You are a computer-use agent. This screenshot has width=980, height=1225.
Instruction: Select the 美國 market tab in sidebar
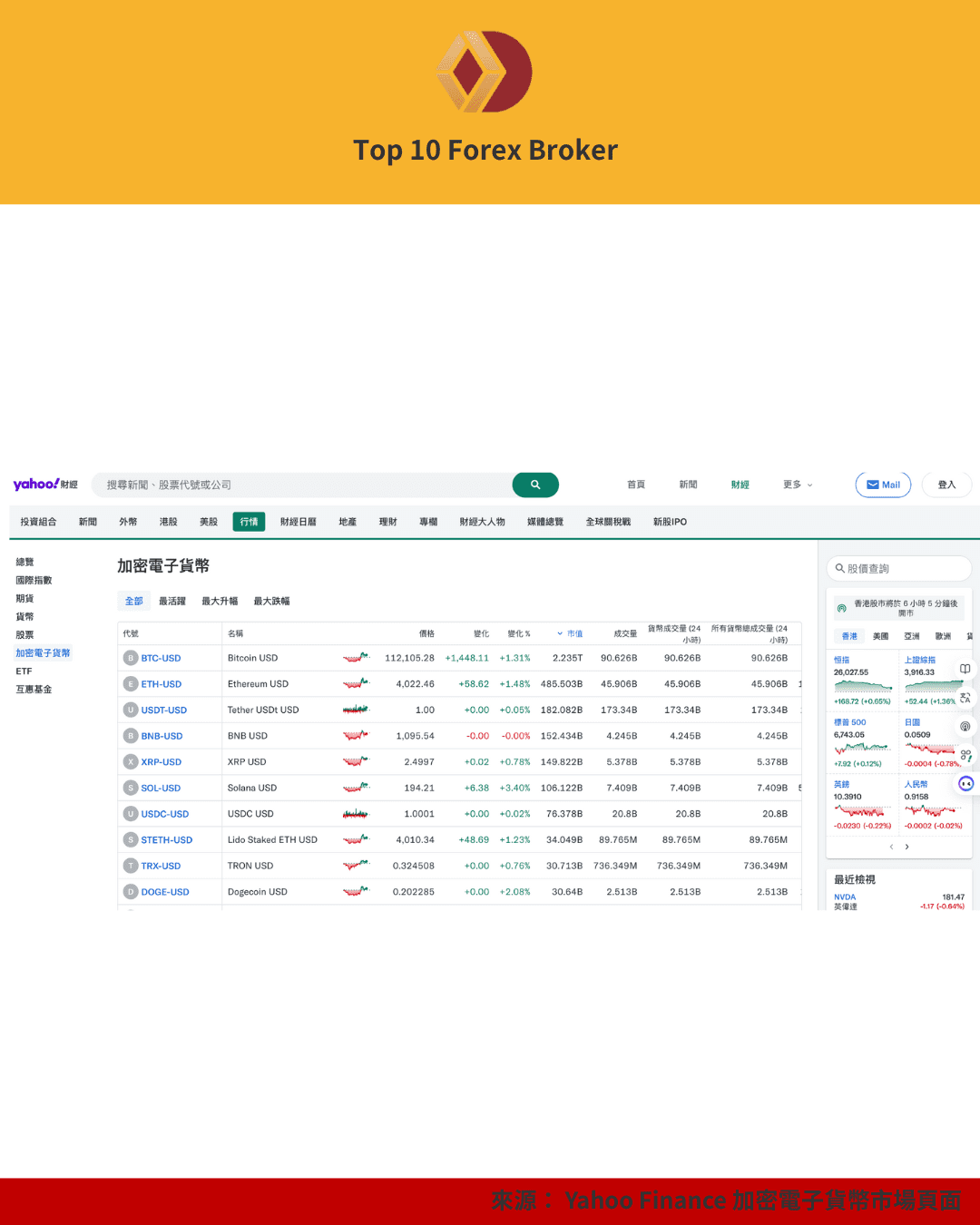[879, 636]
